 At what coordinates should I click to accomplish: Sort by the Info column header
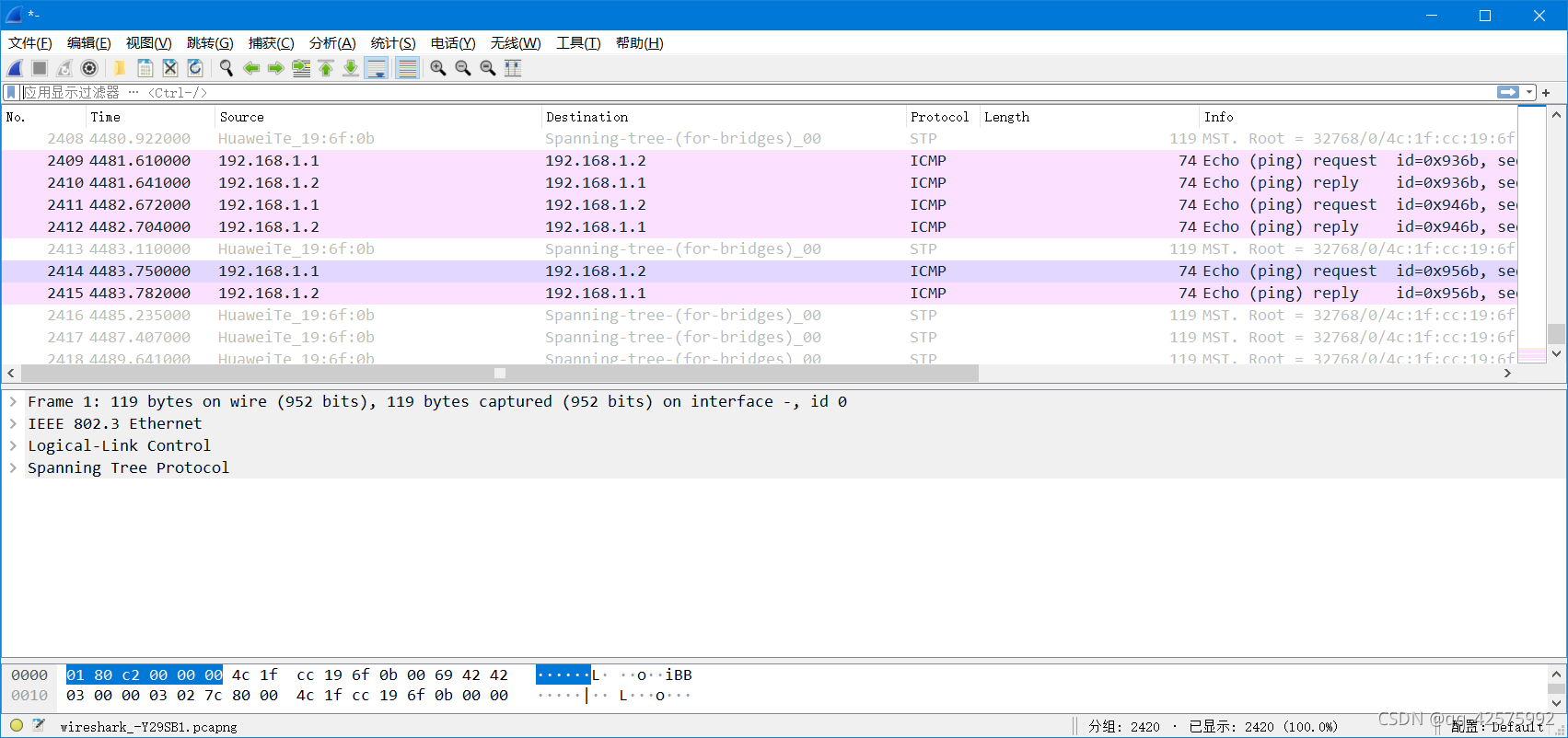tap(1358, 117)
